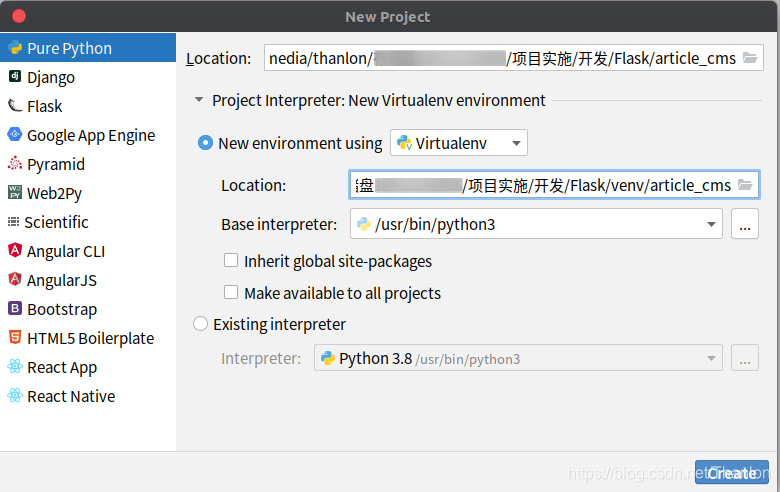
Task: Click the React App atom icon
Action: 15,366
